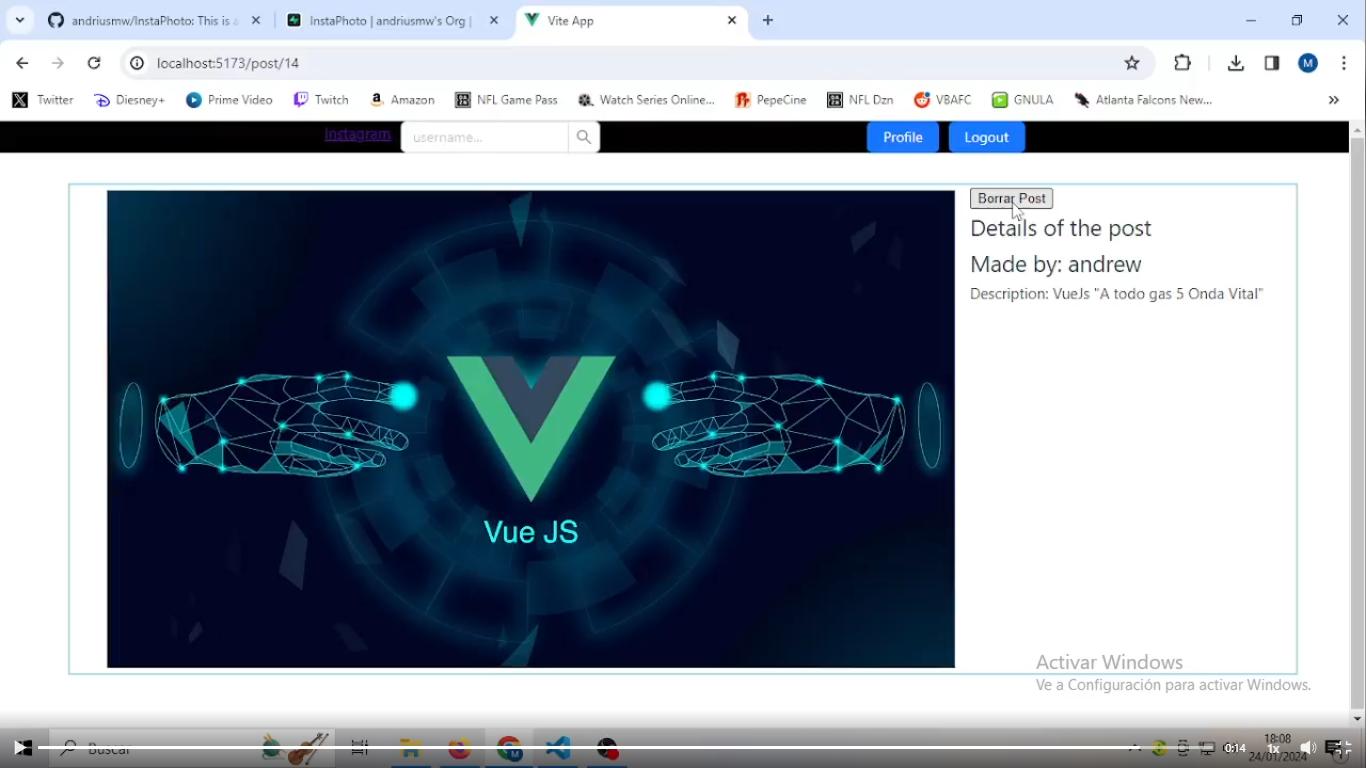Open the Diesney+ bookmark
Screen dimensions: 1368x768
tap(129, 100)
